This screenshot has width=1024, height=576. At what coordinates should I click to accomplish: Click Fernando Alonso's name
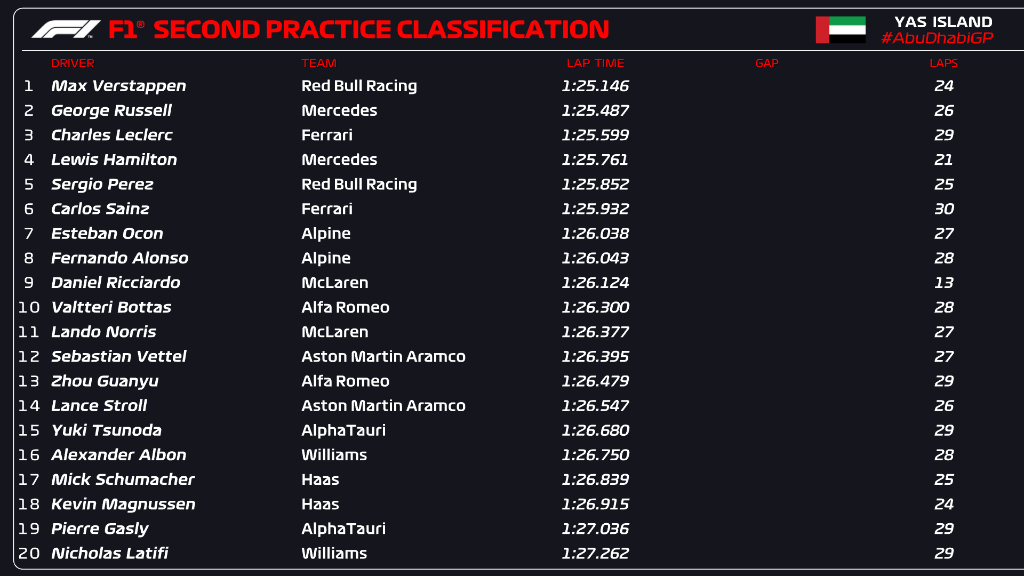(x=120, y=258)
